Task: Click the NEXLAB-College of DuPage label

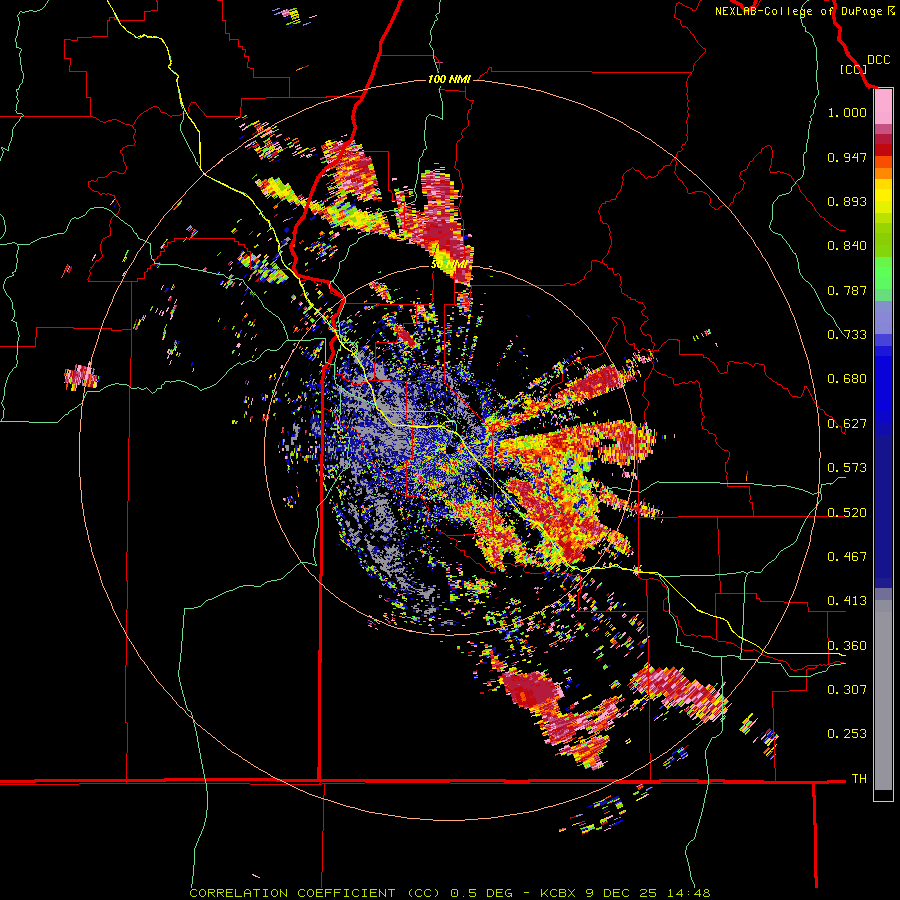Action: click(804, 11)
